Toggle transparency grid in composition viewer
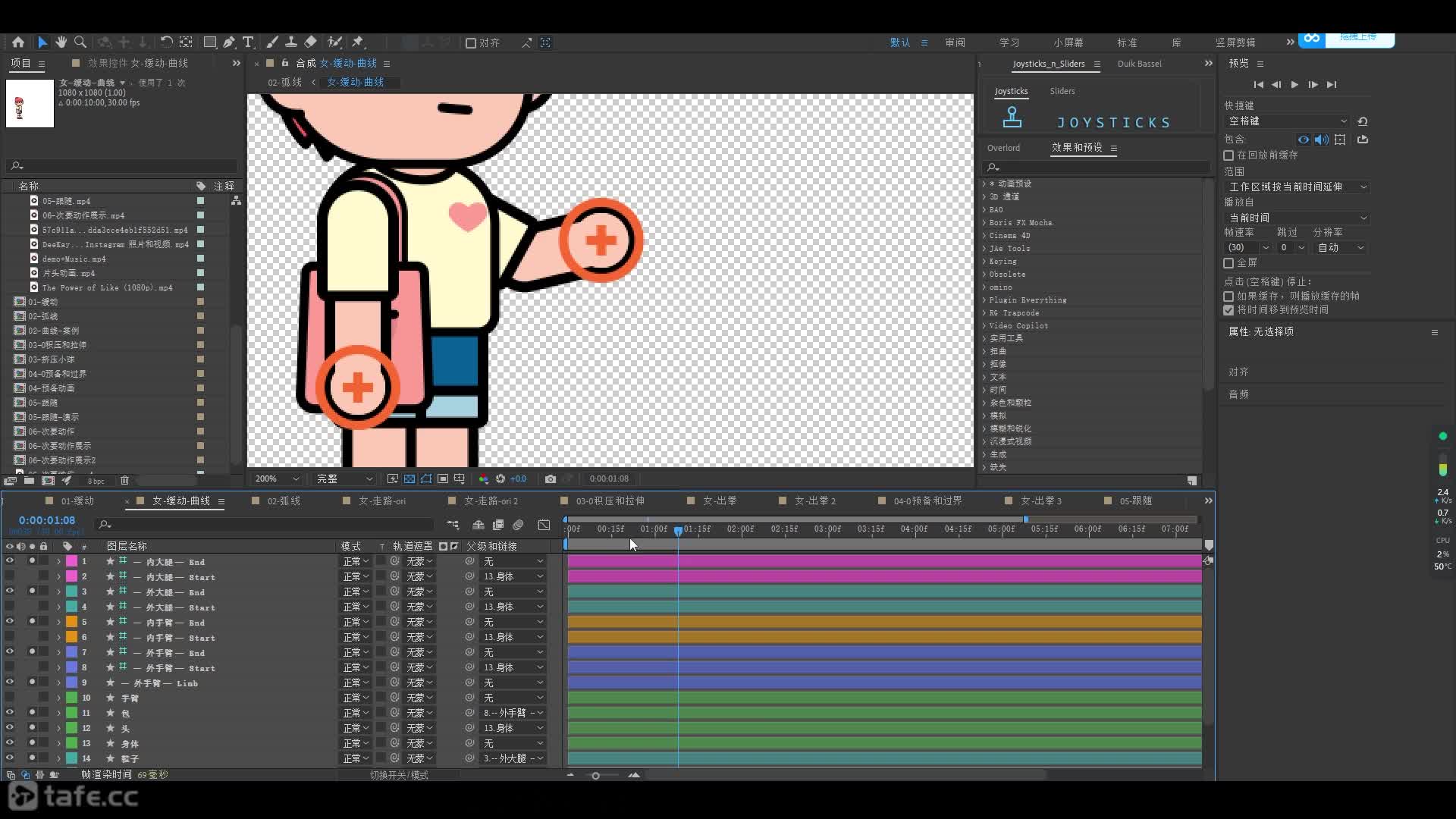Screen dimensions: 1456x819 pyautogui.click(x=409, y=479)
